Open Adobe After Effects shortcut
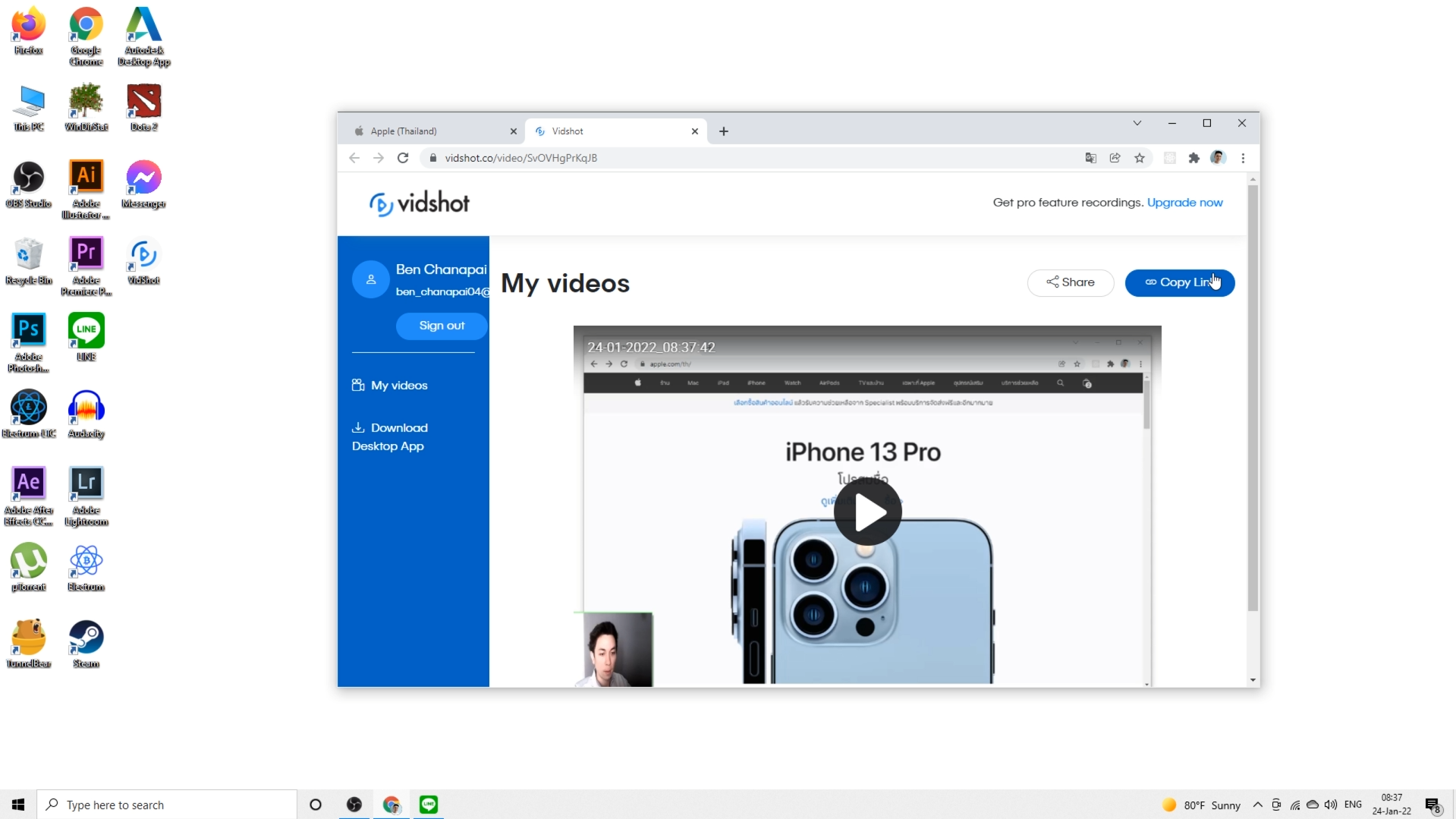The width and height of the screenshot is (1456, 819). 29,496
